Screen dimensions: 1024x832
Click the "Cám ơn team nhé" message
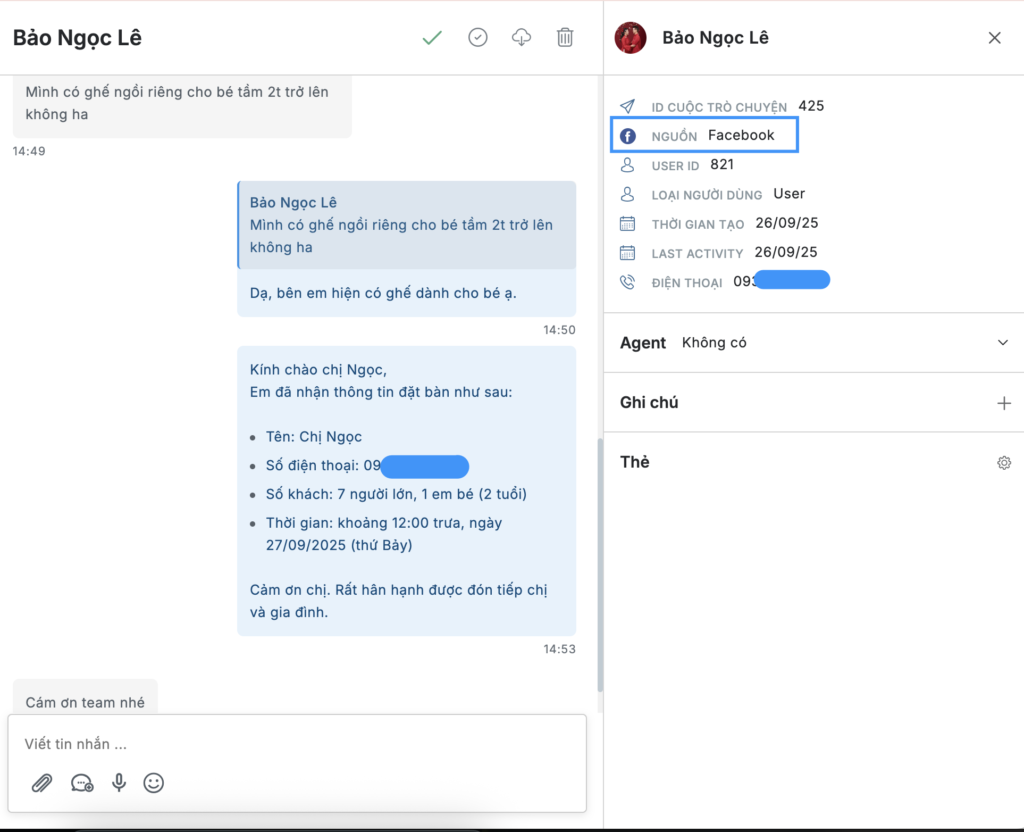tap(85, 702)
